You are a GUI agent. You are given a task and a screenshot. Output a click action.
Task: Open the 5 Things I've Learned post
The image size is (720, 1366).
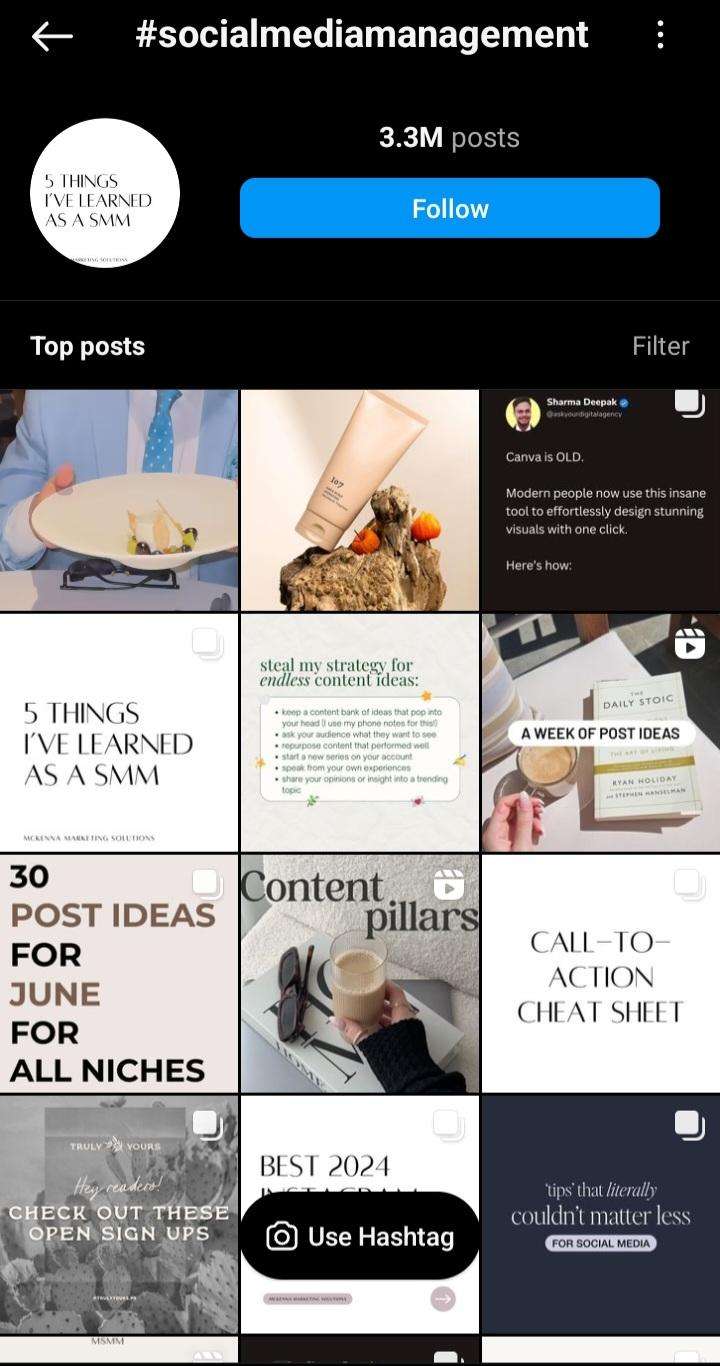click(x=119, y=733)
